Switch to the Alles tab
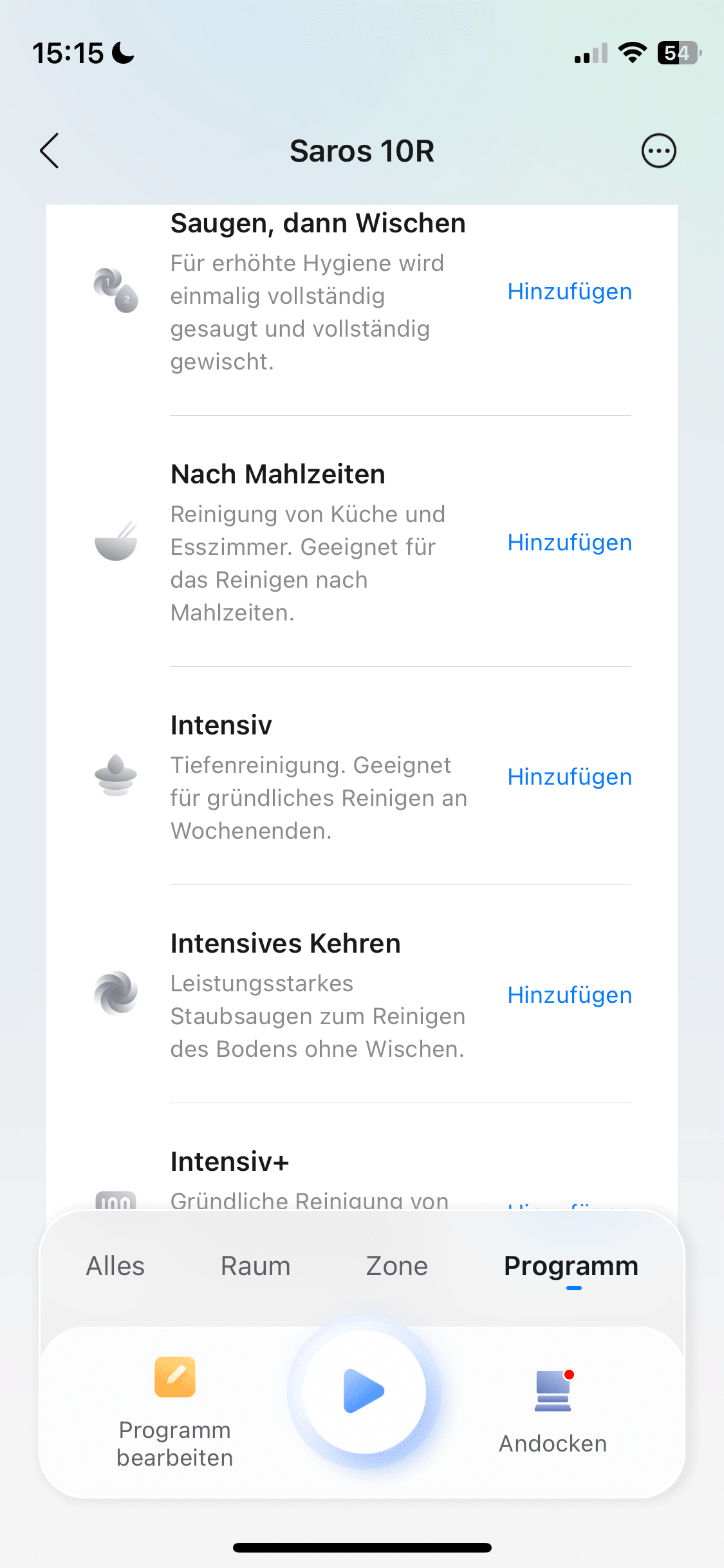Image resolution: width=724 pixels, height=1568 pixels. coord(115,1266)
